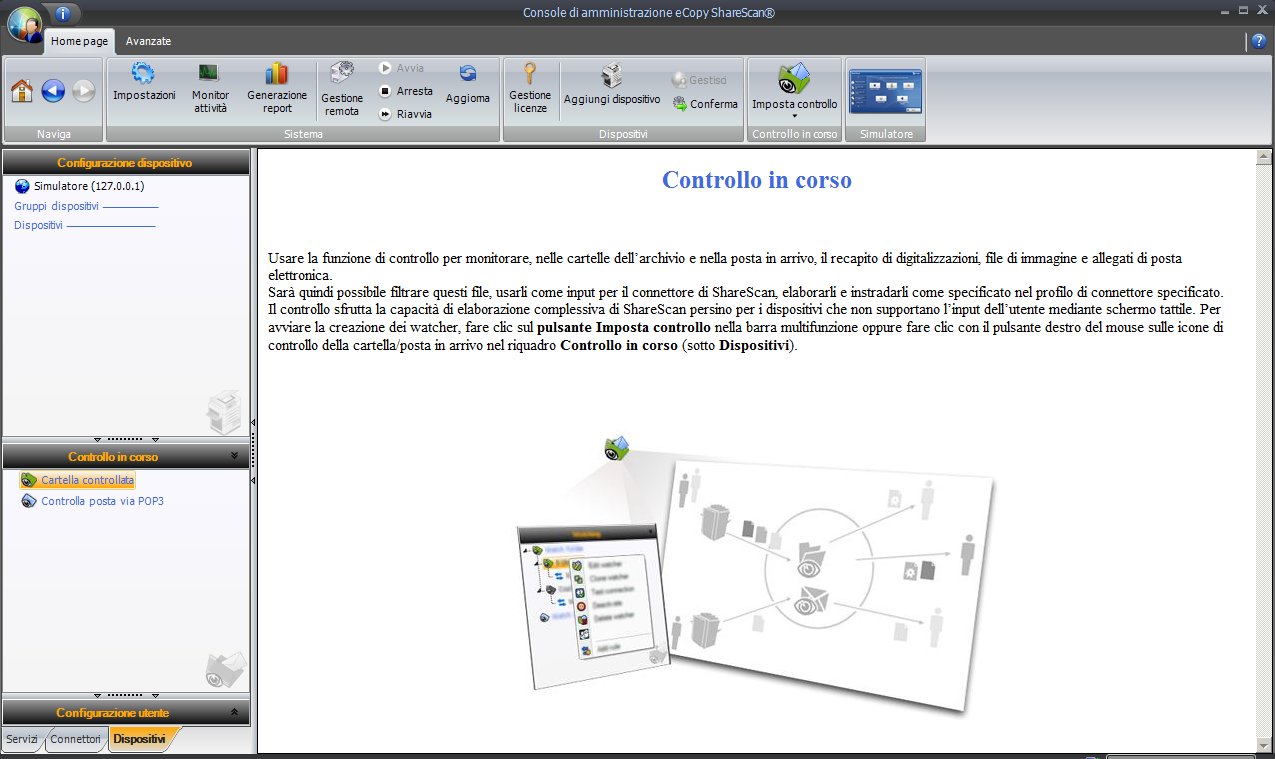Click the content scrollbar up arrow
The width and height of the screenshot is (1275, 759).
click(1264, 158)
